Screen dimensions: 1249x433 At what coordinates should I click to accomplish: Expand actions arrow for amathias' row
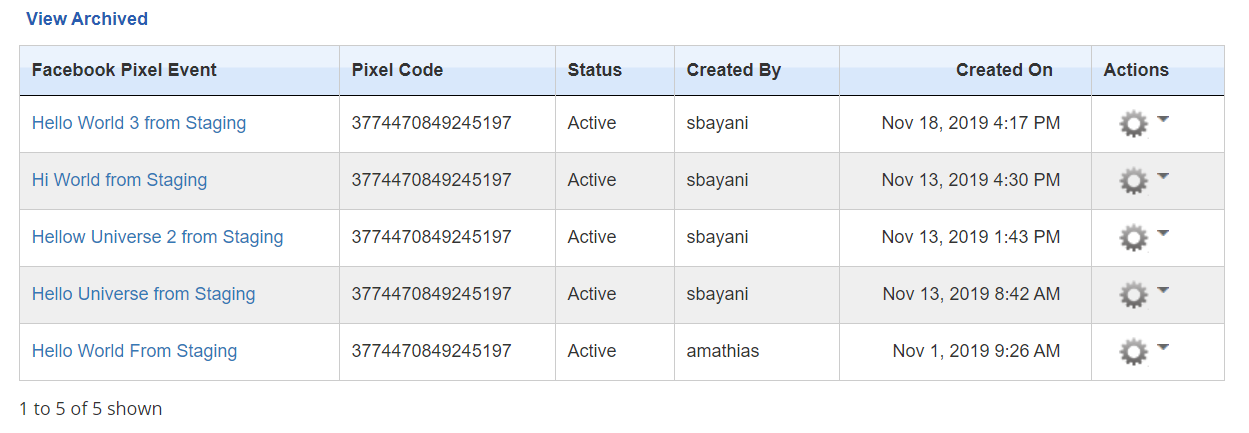tap(1163, 347)
